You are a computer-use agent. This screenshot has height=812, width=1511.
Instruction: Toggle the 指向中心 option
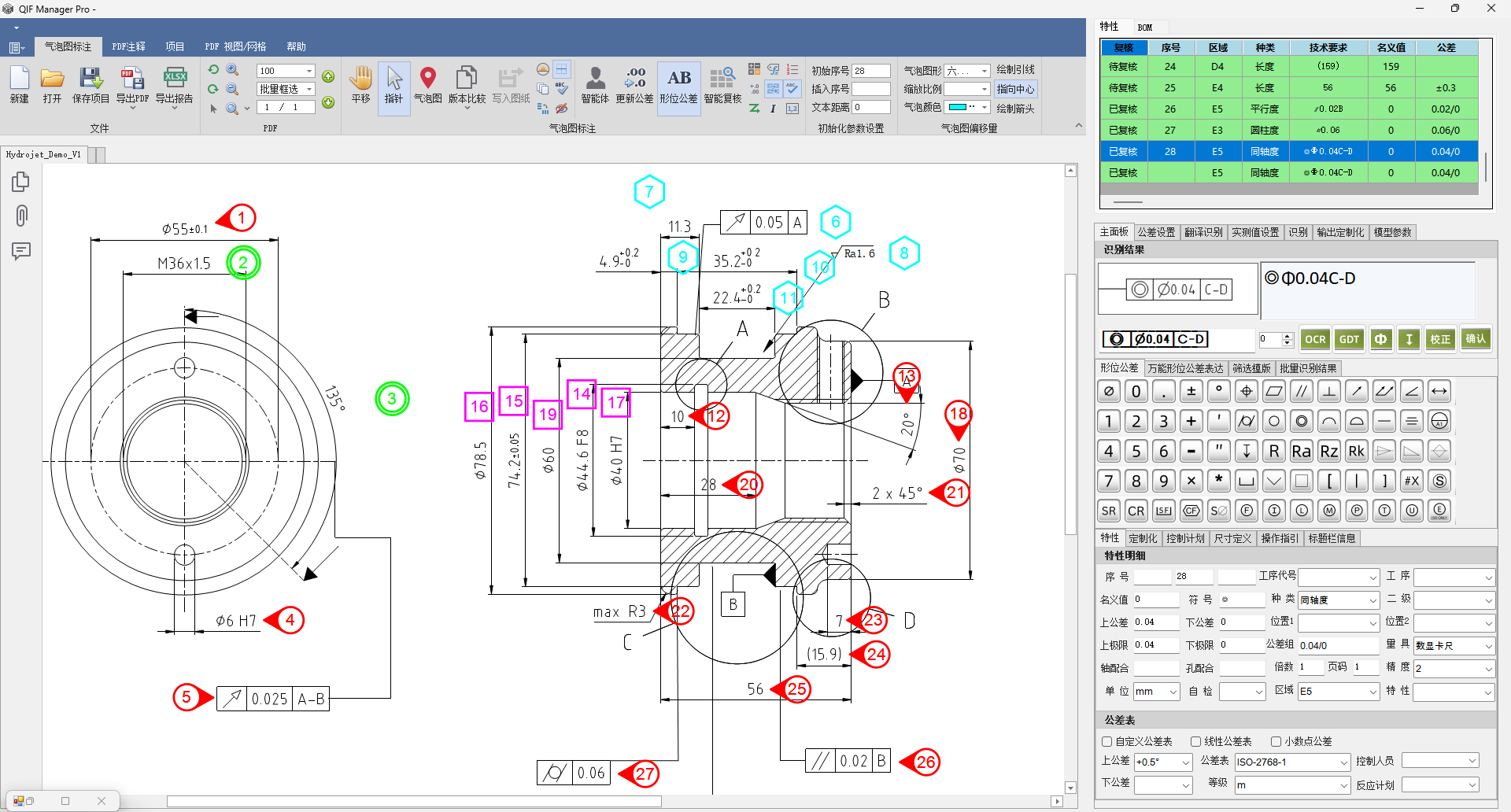click(1015, 89)
